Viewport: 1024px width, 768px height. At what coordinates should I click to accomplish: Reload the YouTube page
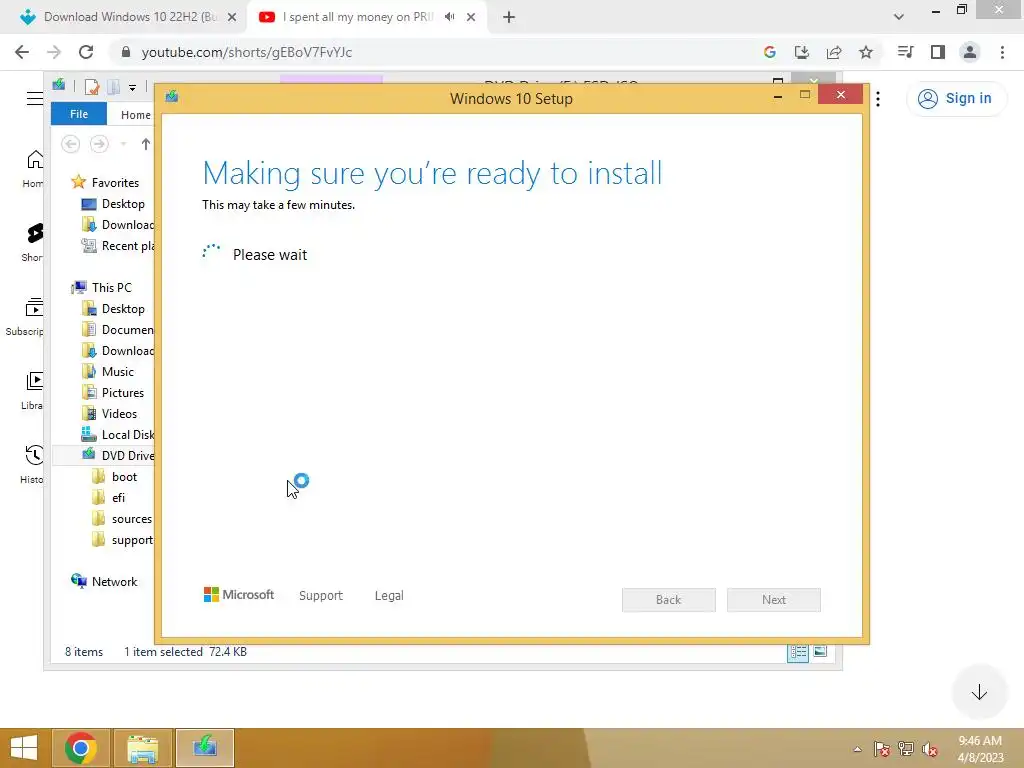tap(86, 52)
